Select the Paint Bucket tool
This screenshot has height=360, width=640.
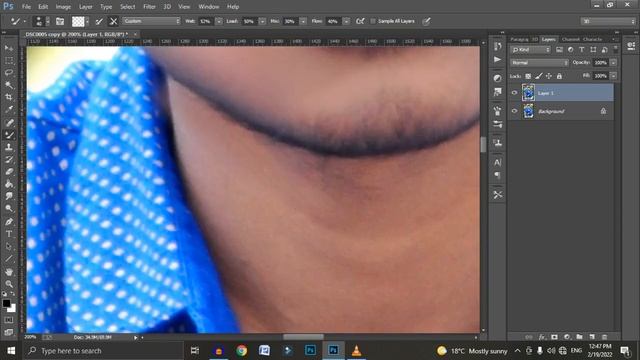coord(9,184)
